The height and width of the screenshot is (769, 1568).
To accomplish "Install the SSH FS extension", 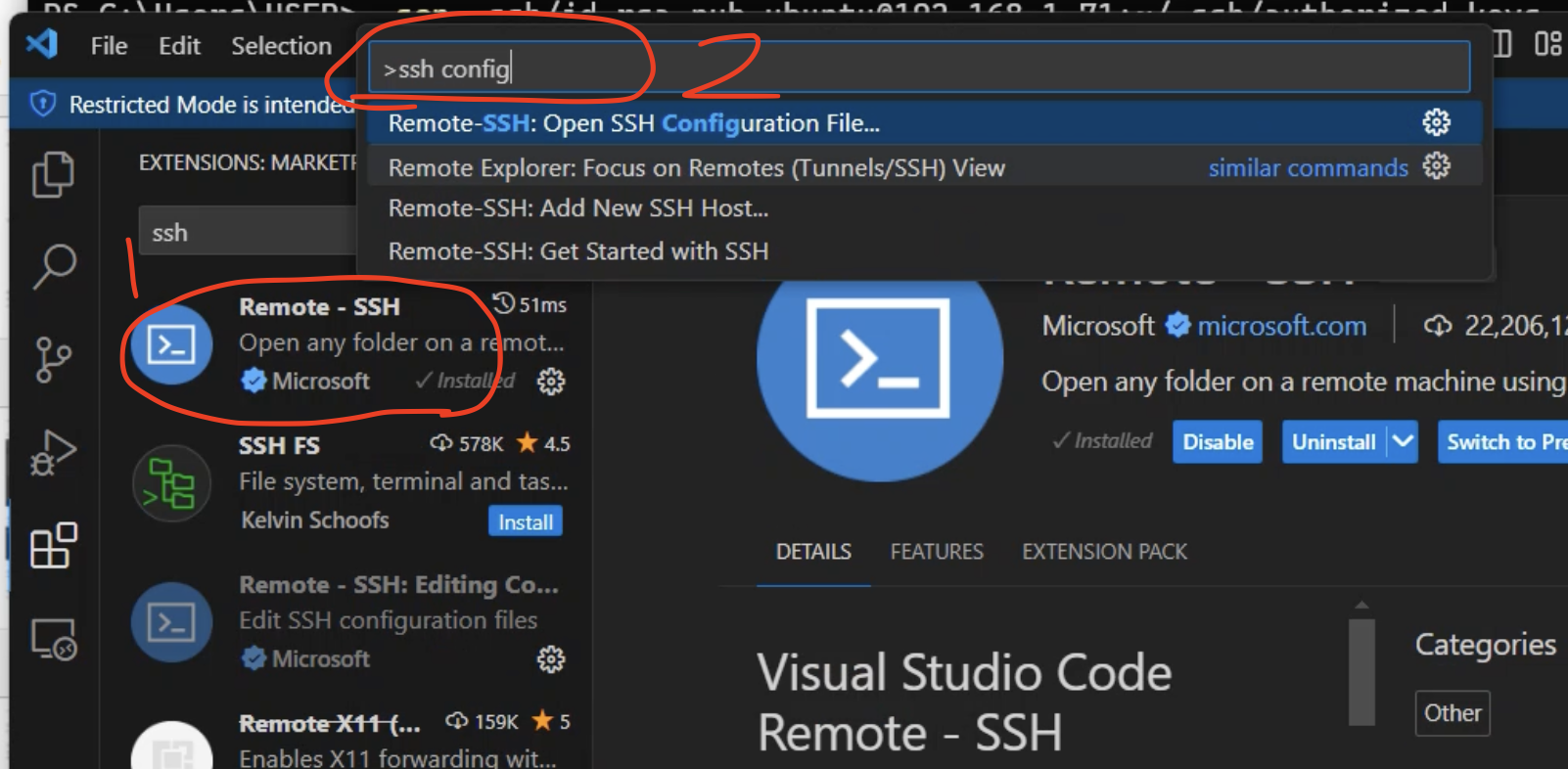I will (526, 521).
